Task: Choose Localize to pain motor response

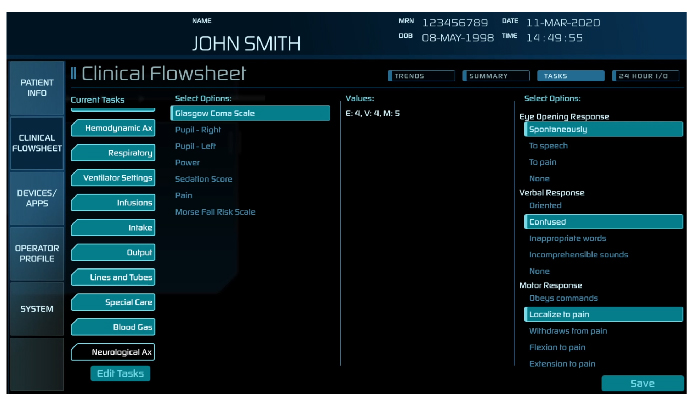Action: pos(603,314)
